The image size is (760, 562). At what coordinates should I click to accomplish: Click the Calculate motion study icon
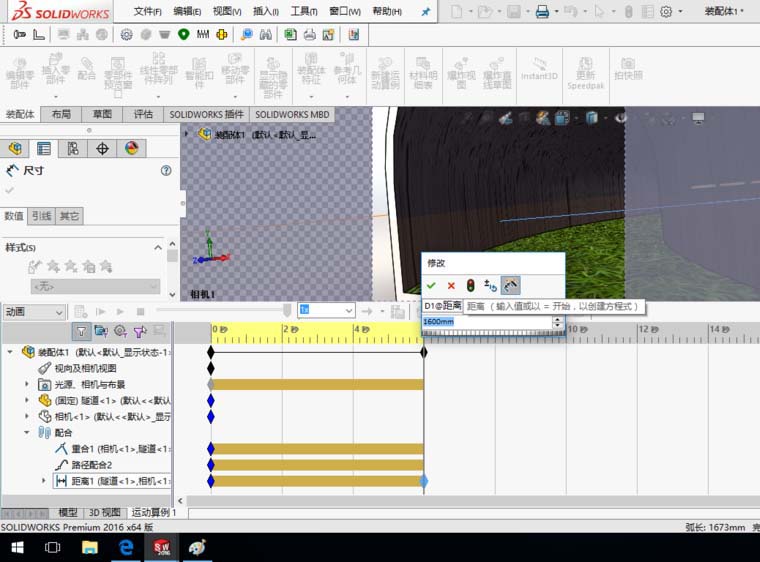[80, 311]
